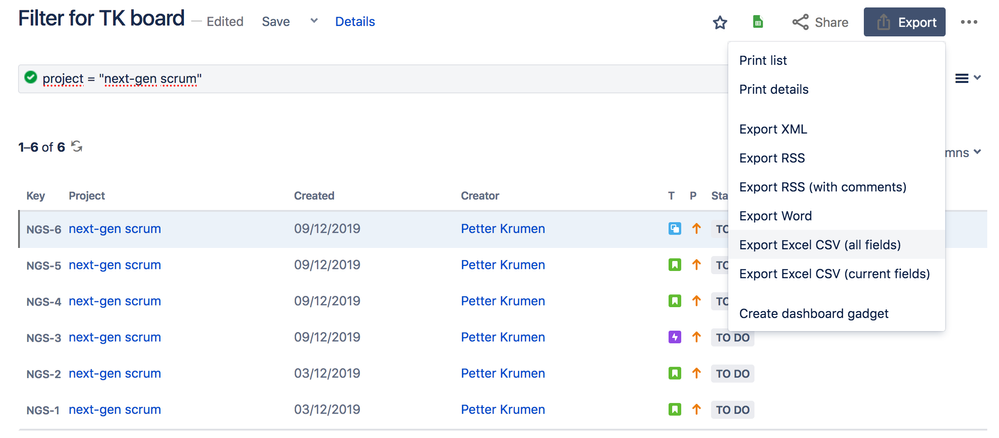Screen dimensions: 999x438
Task: Open issue key NGS-5
Action: click(43, 266)
